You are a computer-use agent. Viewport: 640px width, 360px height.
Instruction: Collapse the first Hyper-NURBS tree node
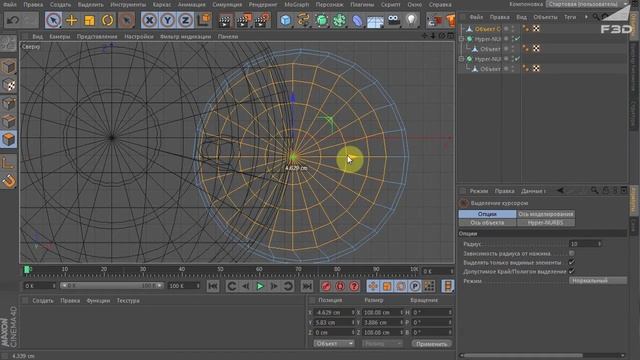462,39
